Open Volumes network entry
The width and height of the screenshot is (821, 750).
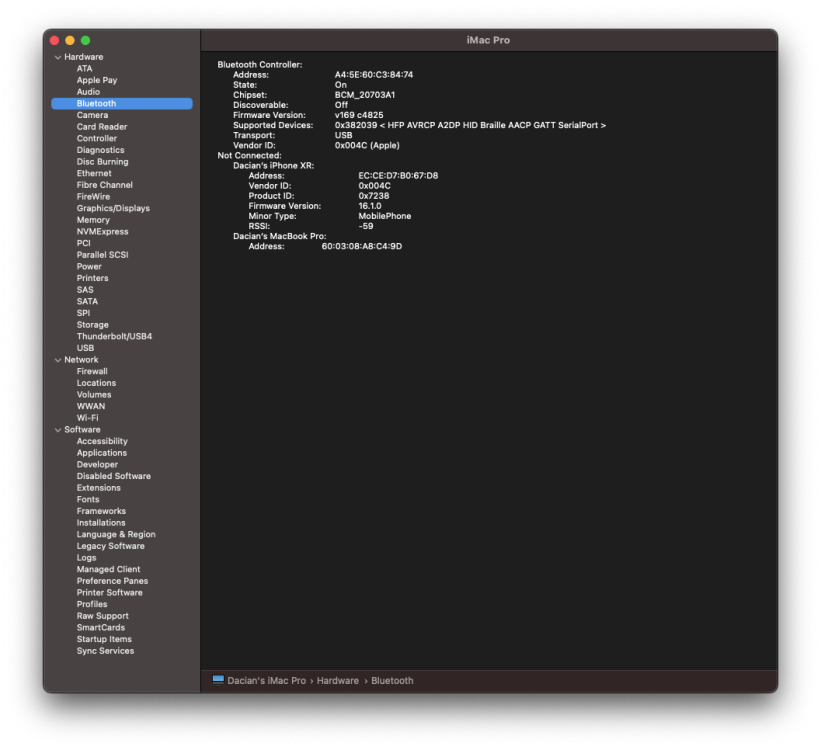pos(94,394)
